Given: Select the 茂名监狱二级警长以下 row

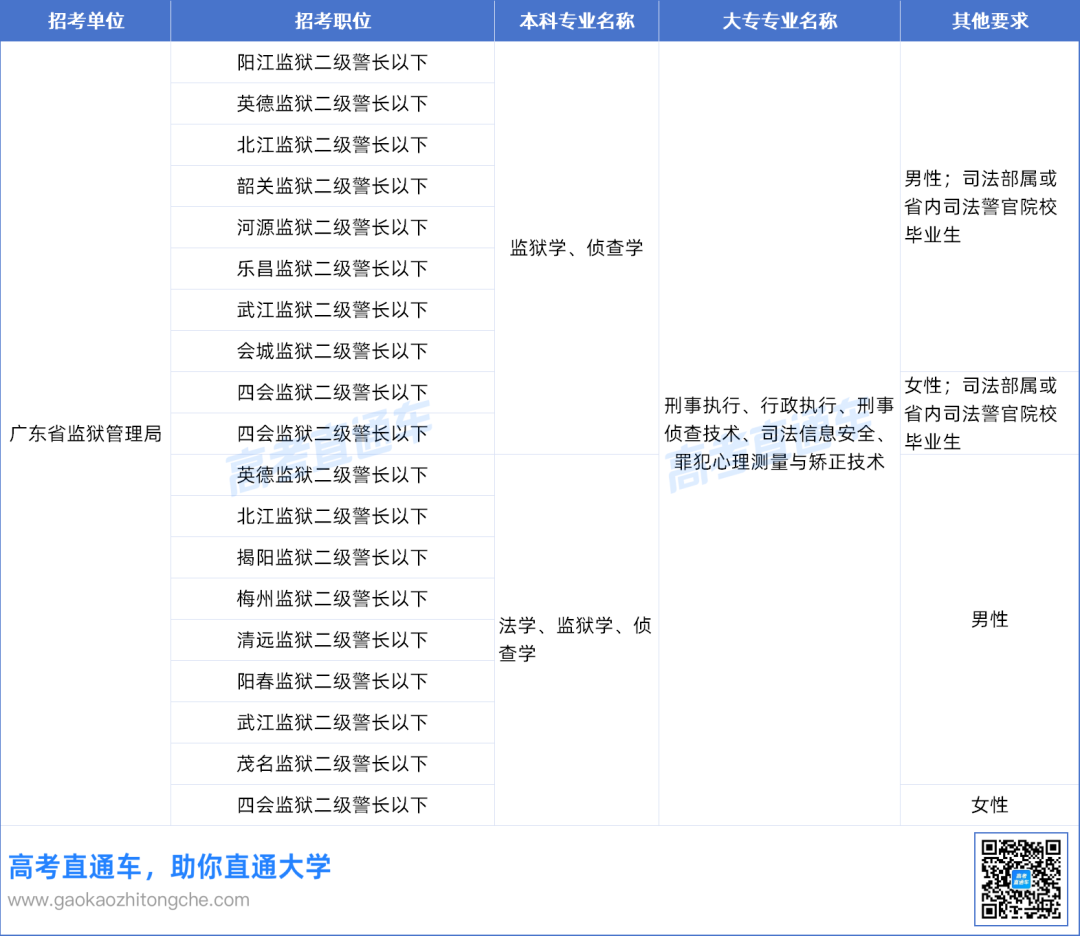Looking at the screenshot, I should tap(332, 764).
